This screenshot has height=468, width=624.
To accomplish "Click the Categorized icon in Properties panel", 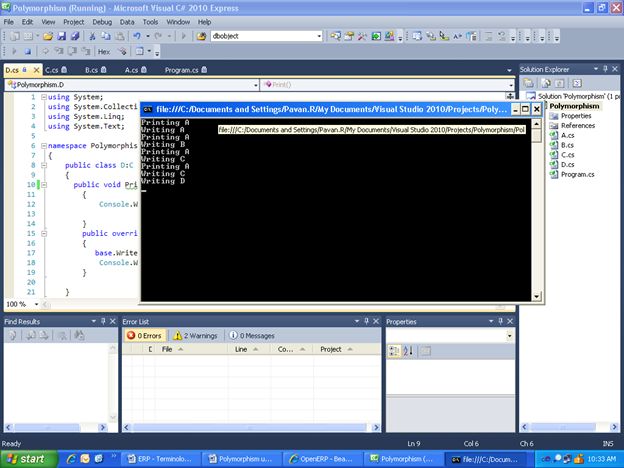I will click(393, 350).
